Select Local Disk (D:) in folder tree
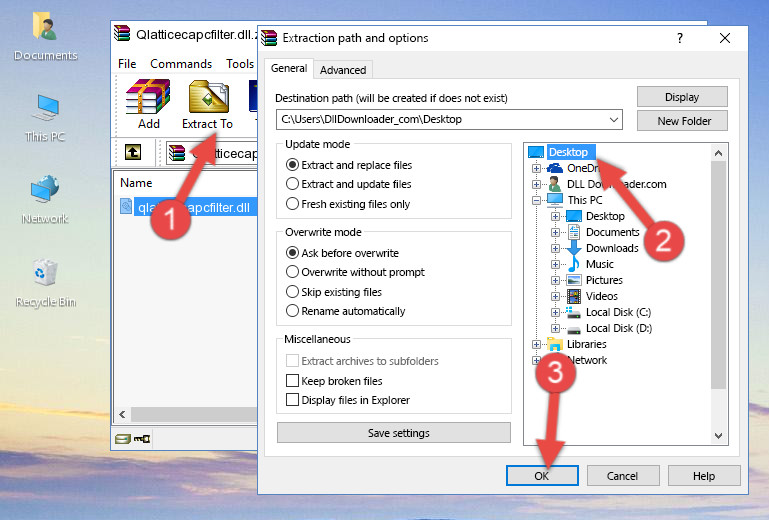769x520 pixels. (618, 328)
